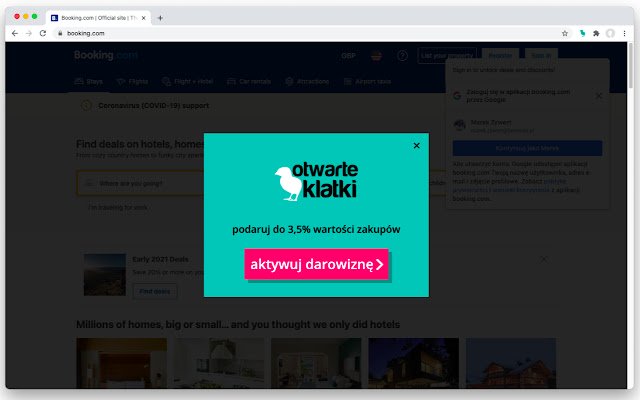Open a new browser tab
Screen dimensions: 640x400
160,18
